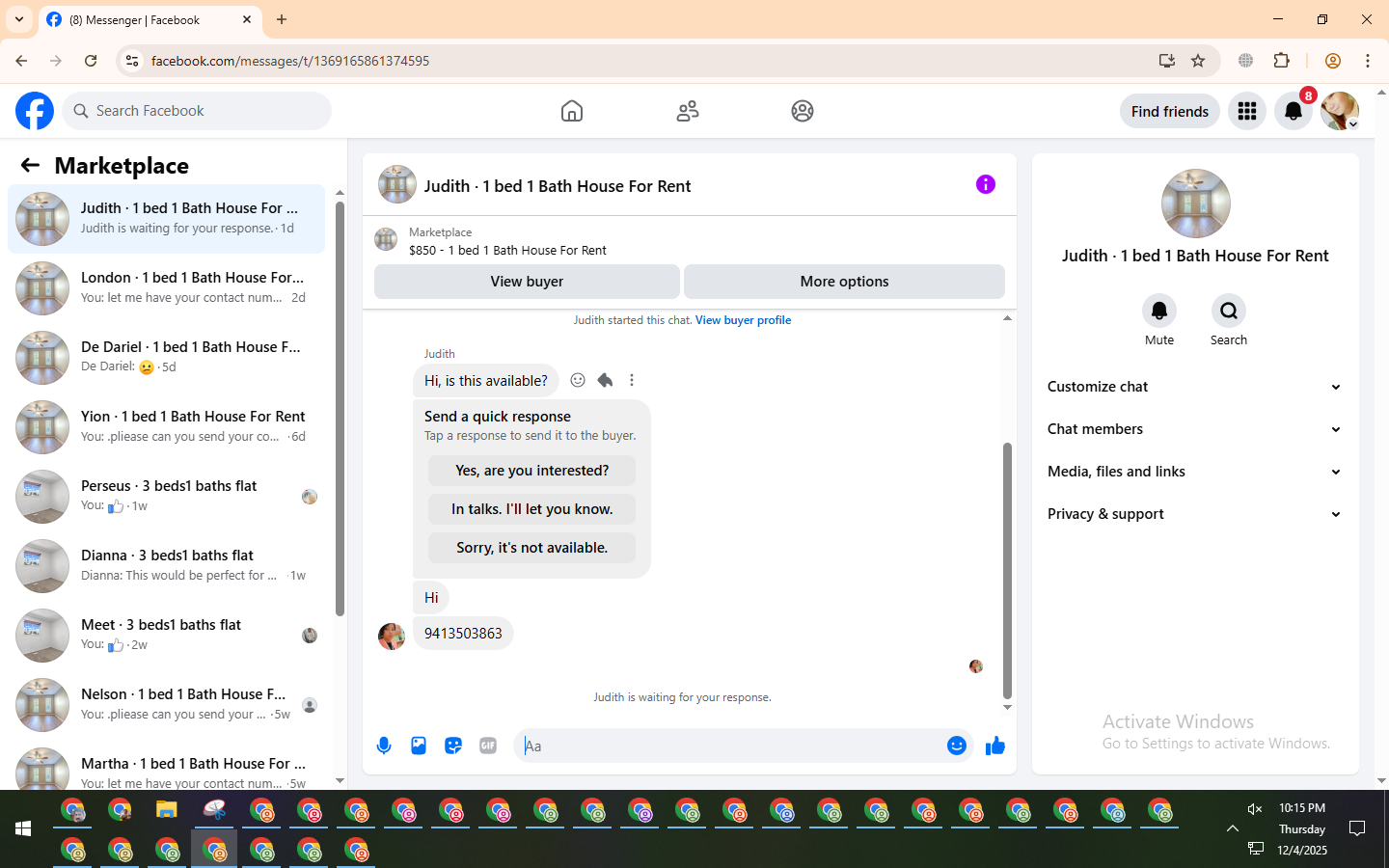The width and height of the screenshot is (1389, 868).
Task: Send a voice clip with microphone icon
Action: (384, 746)
